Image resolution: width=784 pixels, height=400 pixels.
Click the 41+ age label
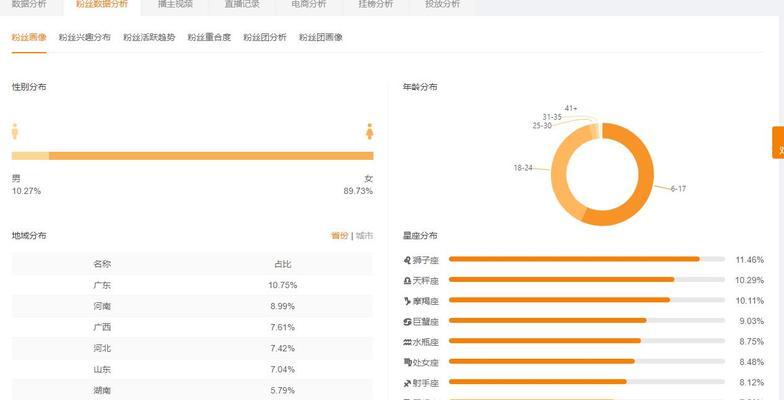coord(571,108)
